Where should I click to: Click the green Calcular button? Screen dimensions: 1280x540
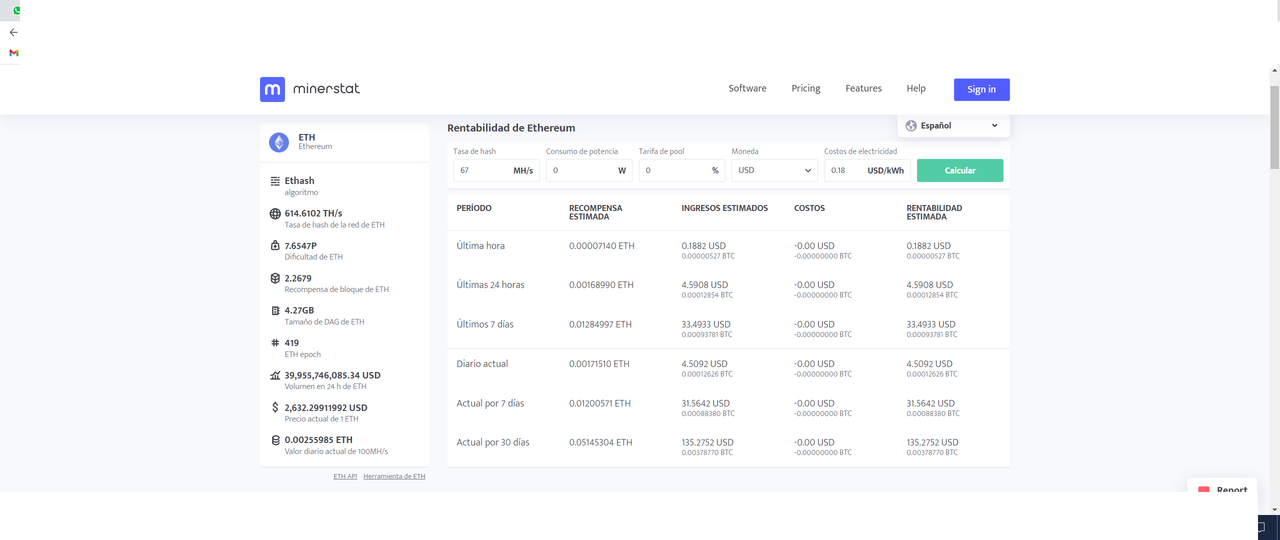tap(960, 171)
